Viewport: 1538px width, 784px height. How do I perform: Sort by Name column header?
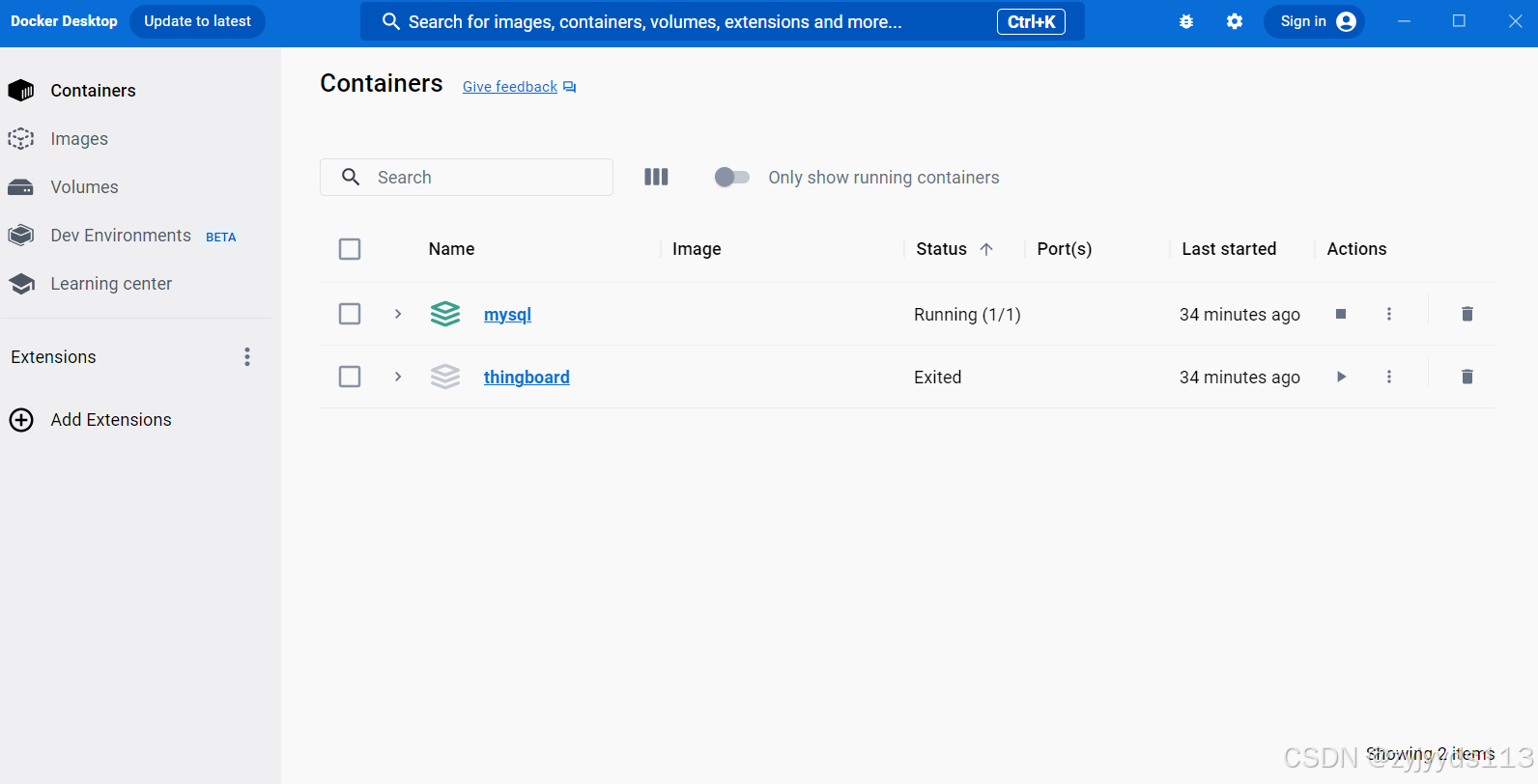[x=451, y=249]
